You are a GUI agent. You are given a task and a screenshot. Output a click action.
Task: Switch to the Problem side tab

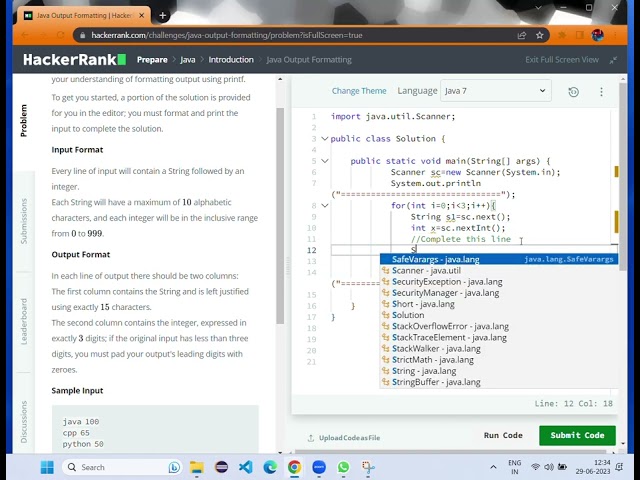24,120
